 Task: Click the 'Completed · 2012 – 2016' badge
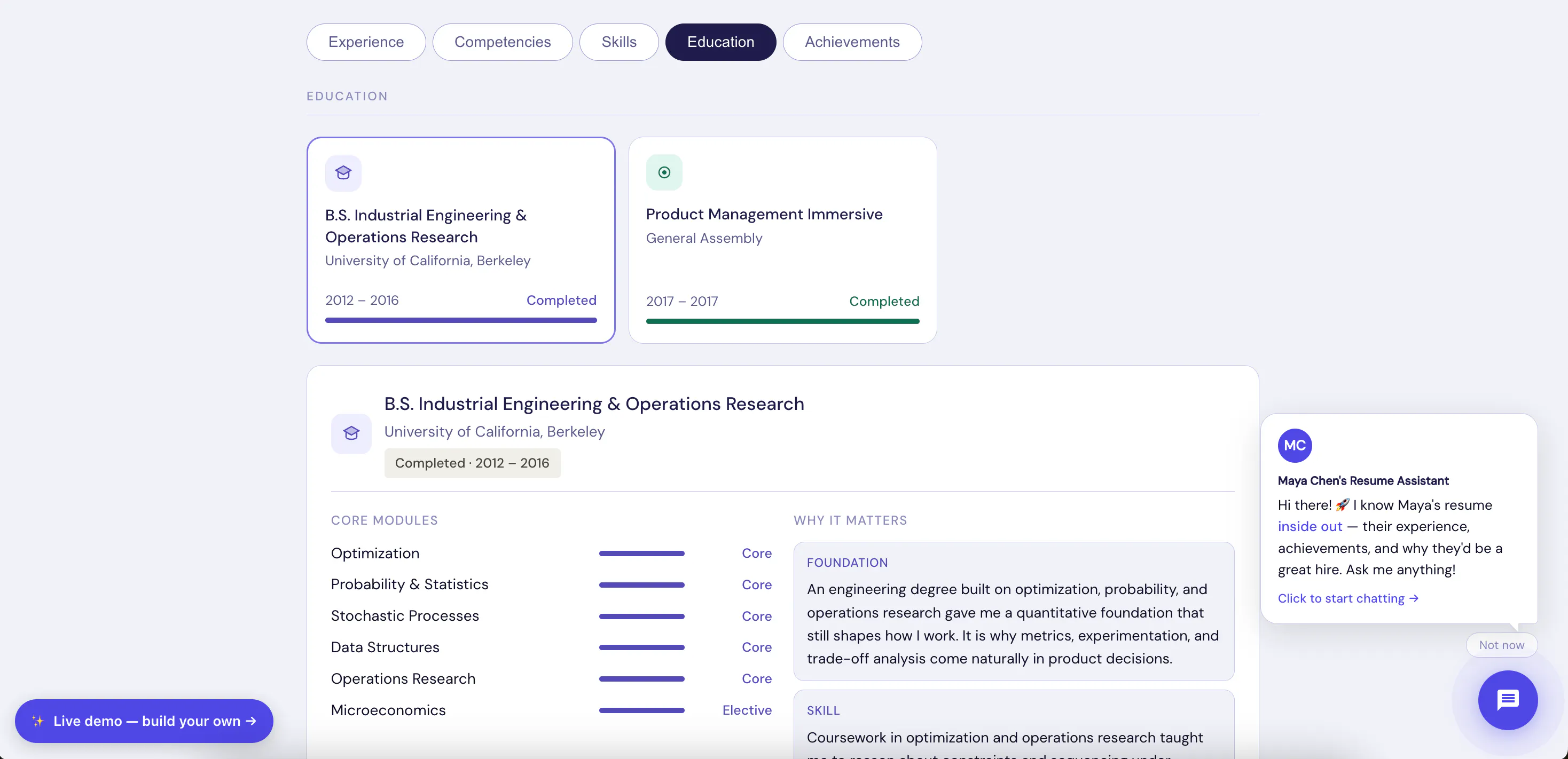pos(472,463)
